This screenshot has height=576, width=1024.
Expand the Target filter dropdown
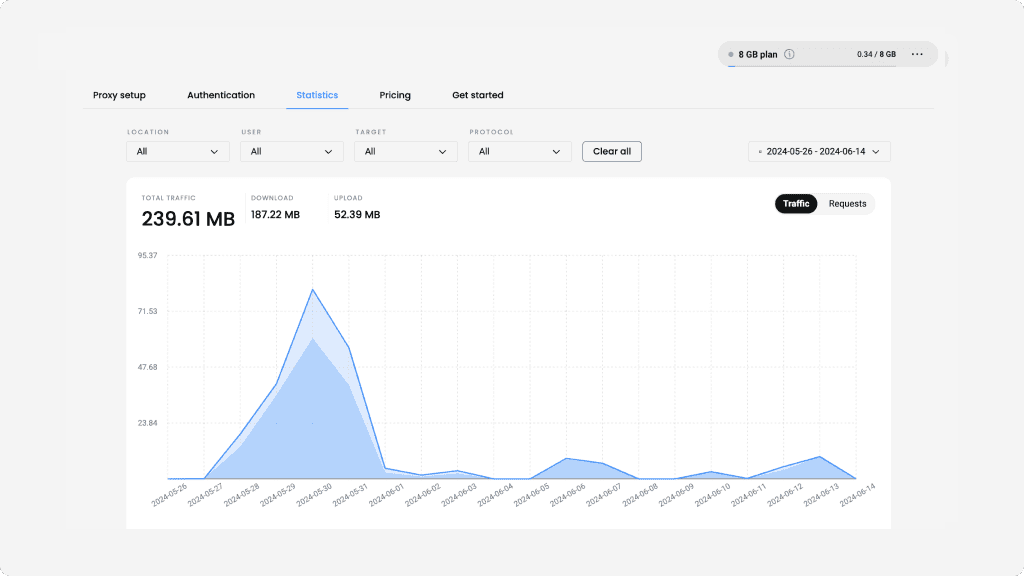click(406, 152)
